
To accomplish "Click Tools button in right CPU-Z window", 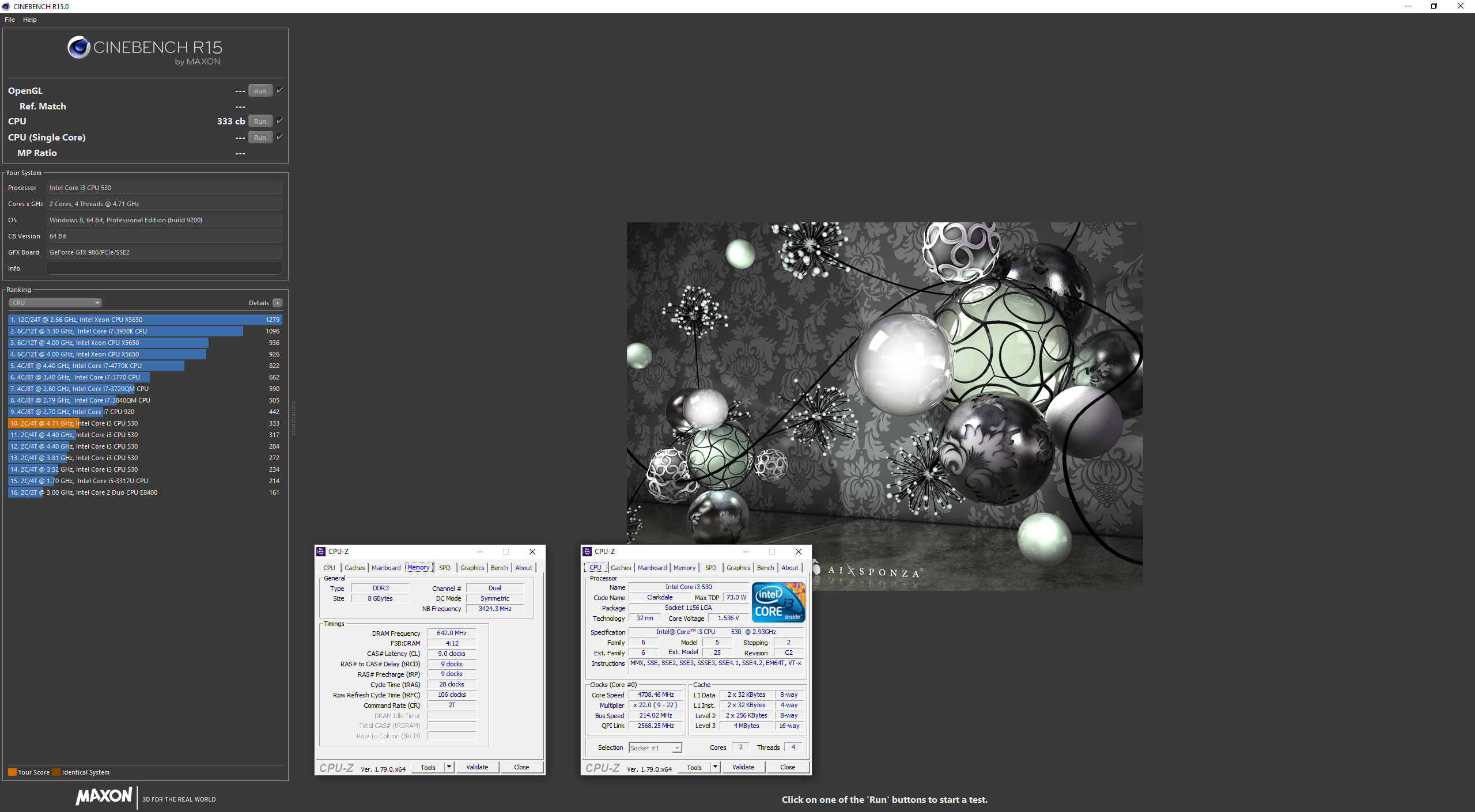I will 694,767.
